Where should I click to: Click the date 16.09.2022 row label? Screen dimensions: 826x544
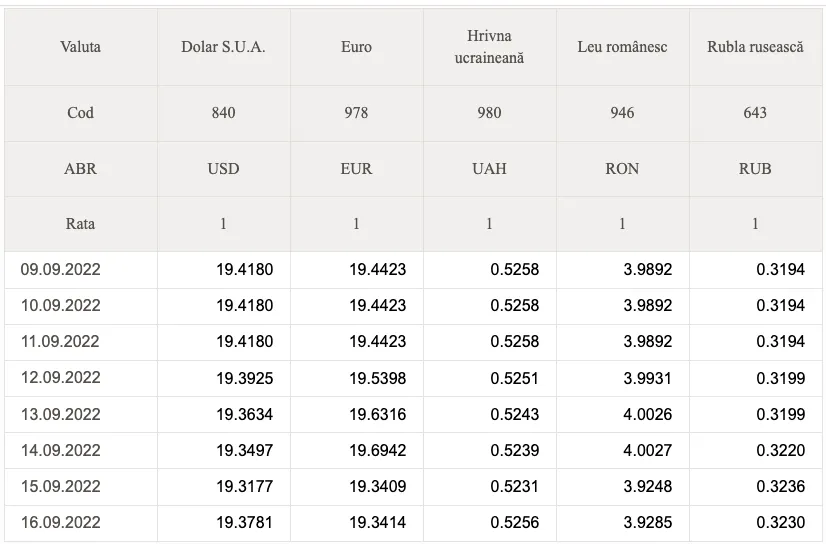pos(61,522)
